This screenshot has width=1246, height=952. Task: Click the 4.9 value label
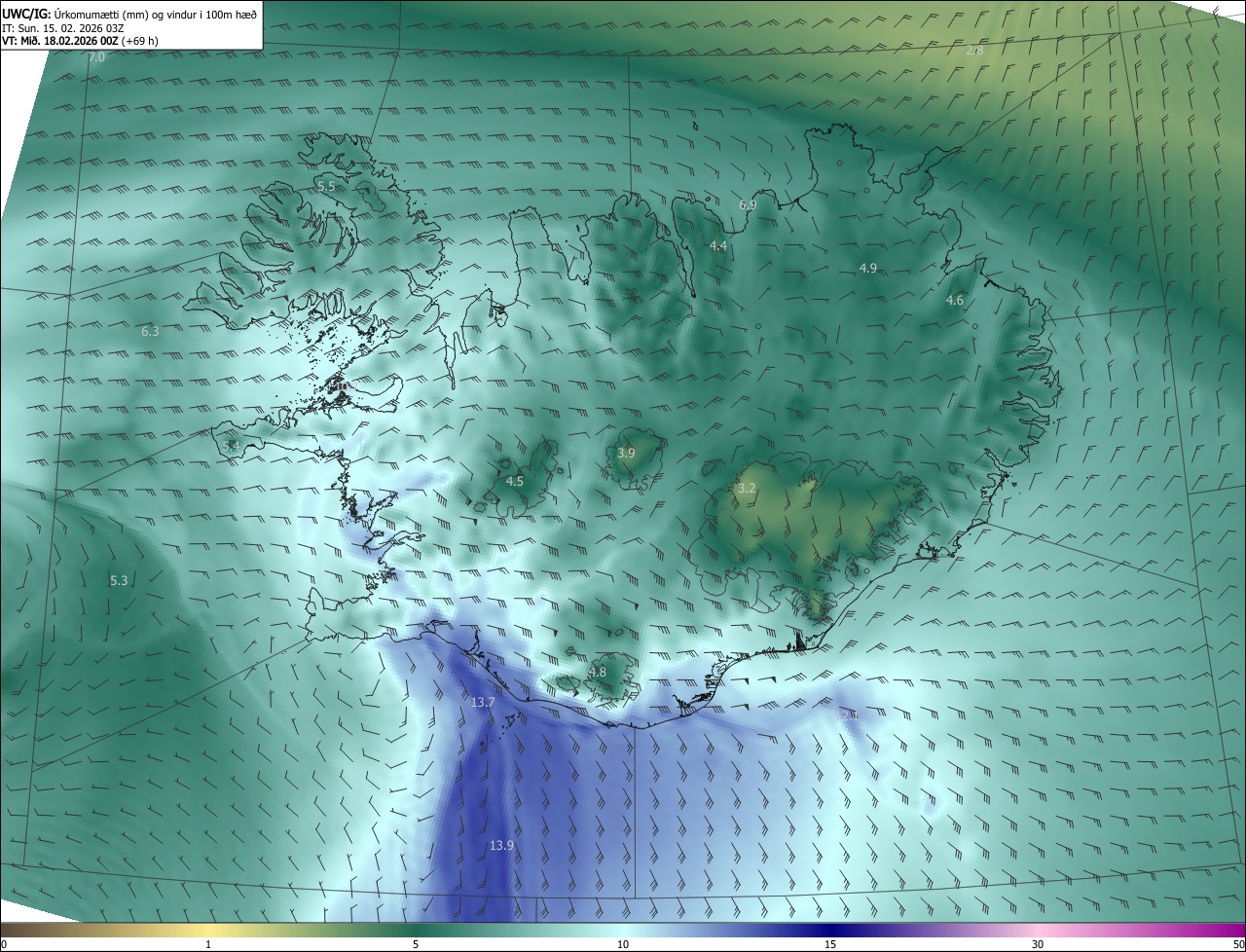(868, 268)
